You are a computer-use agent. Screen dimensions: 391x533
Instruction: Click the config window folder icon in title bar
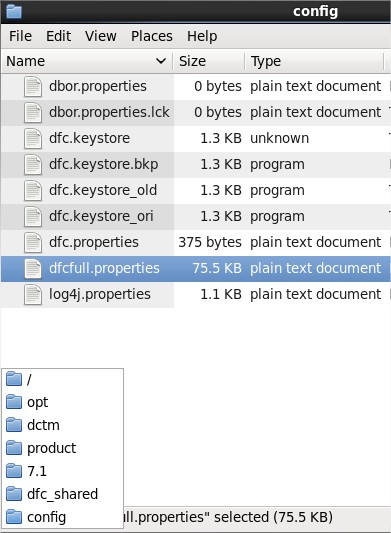[x=14, y=11]
